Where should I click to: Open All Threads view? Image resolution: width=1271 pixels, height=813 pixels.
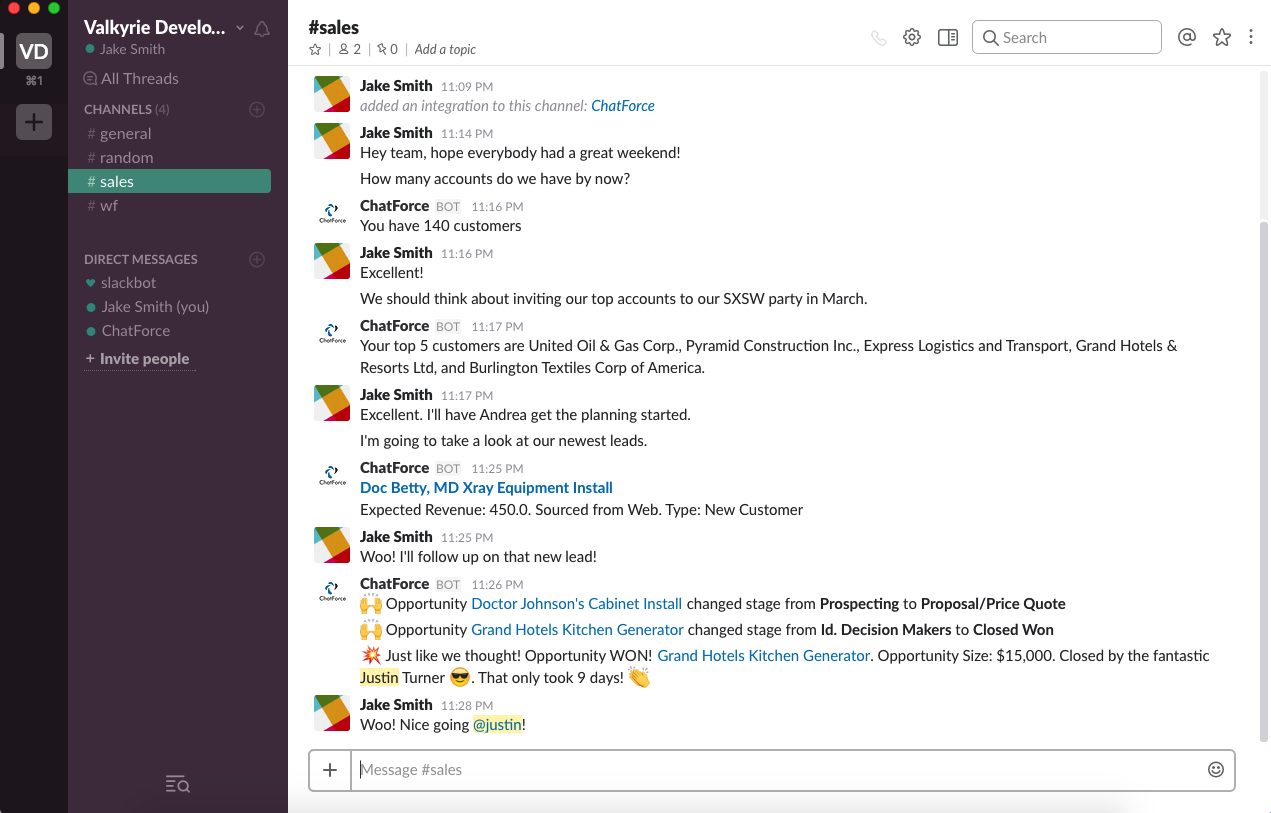click(x=131, y=79)
